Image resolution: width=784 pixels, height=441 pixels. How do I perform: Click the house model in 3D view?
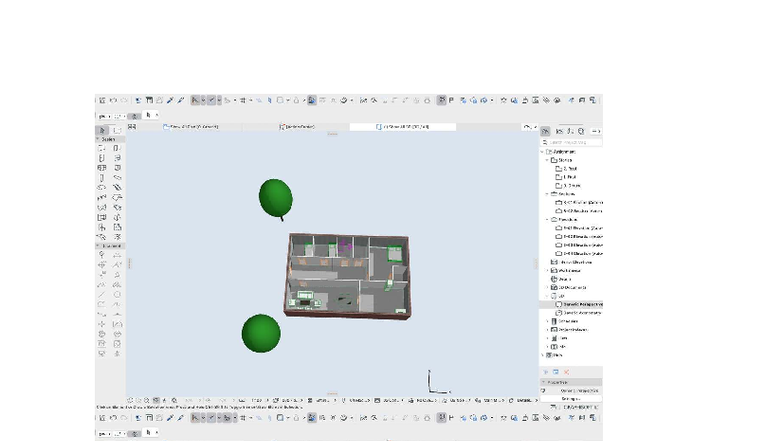(348, 276)
